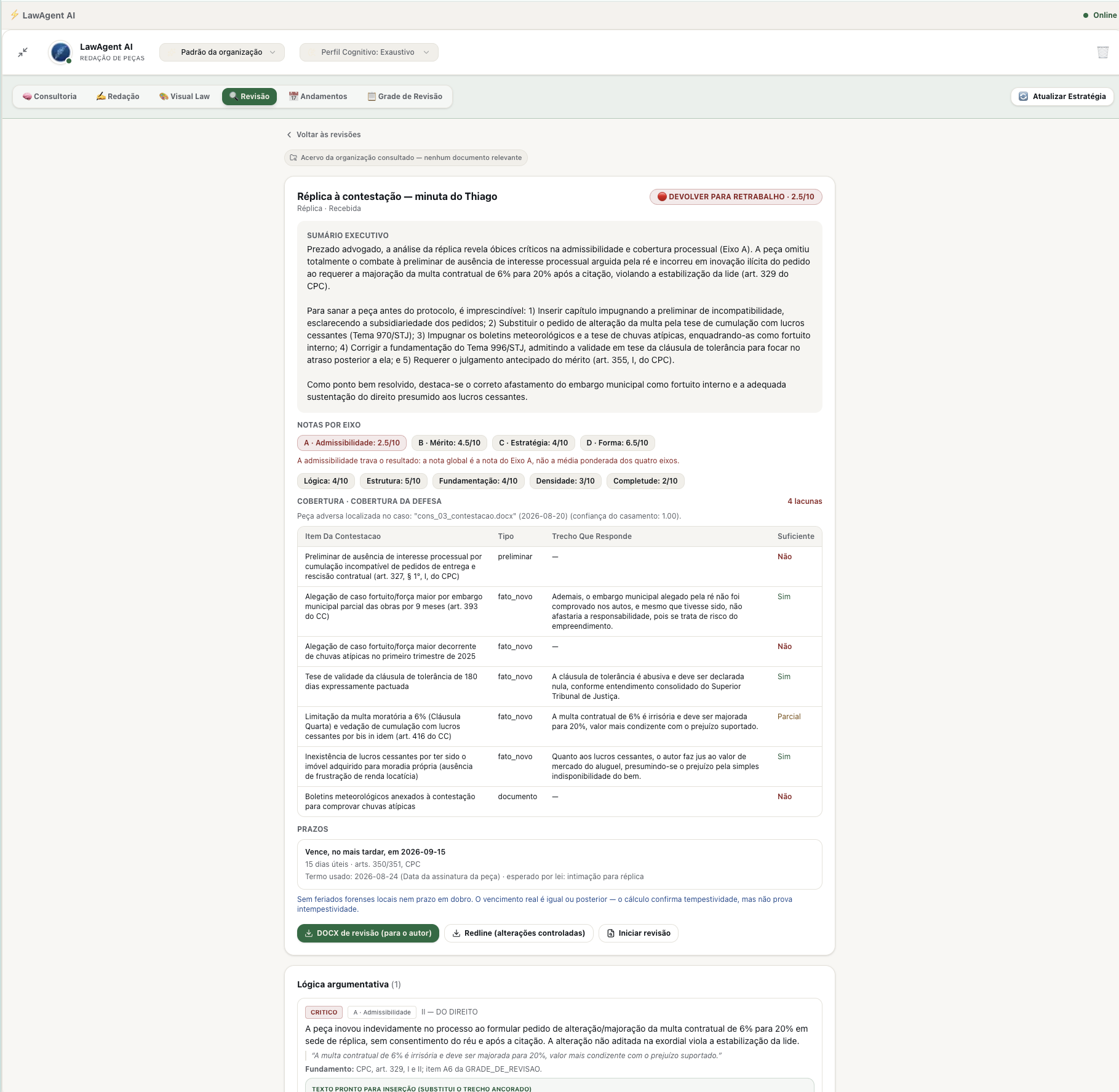Open the Grade de Revisão tab
This screenshot has height=1092, width=1119.
(x=405, y=97)
